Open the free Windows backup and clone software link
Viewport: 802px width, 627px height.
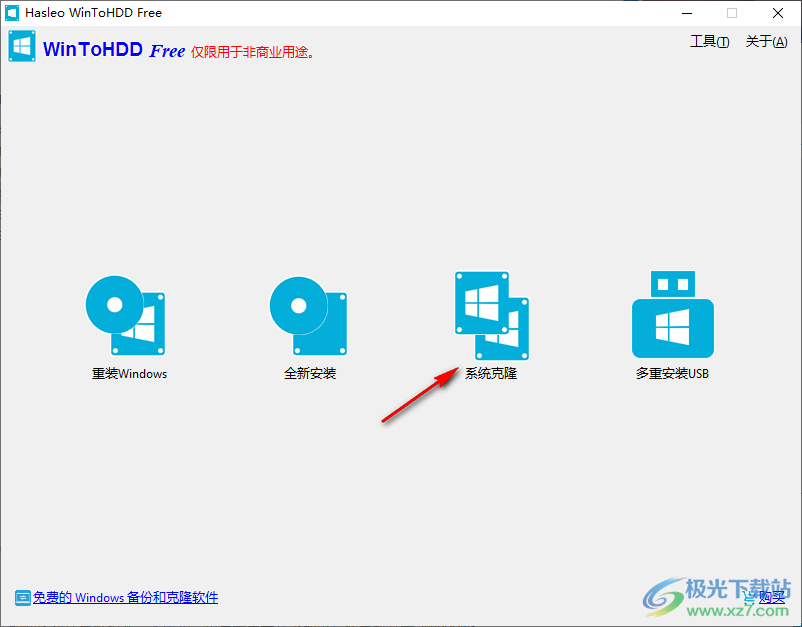[x=125, y=597]
